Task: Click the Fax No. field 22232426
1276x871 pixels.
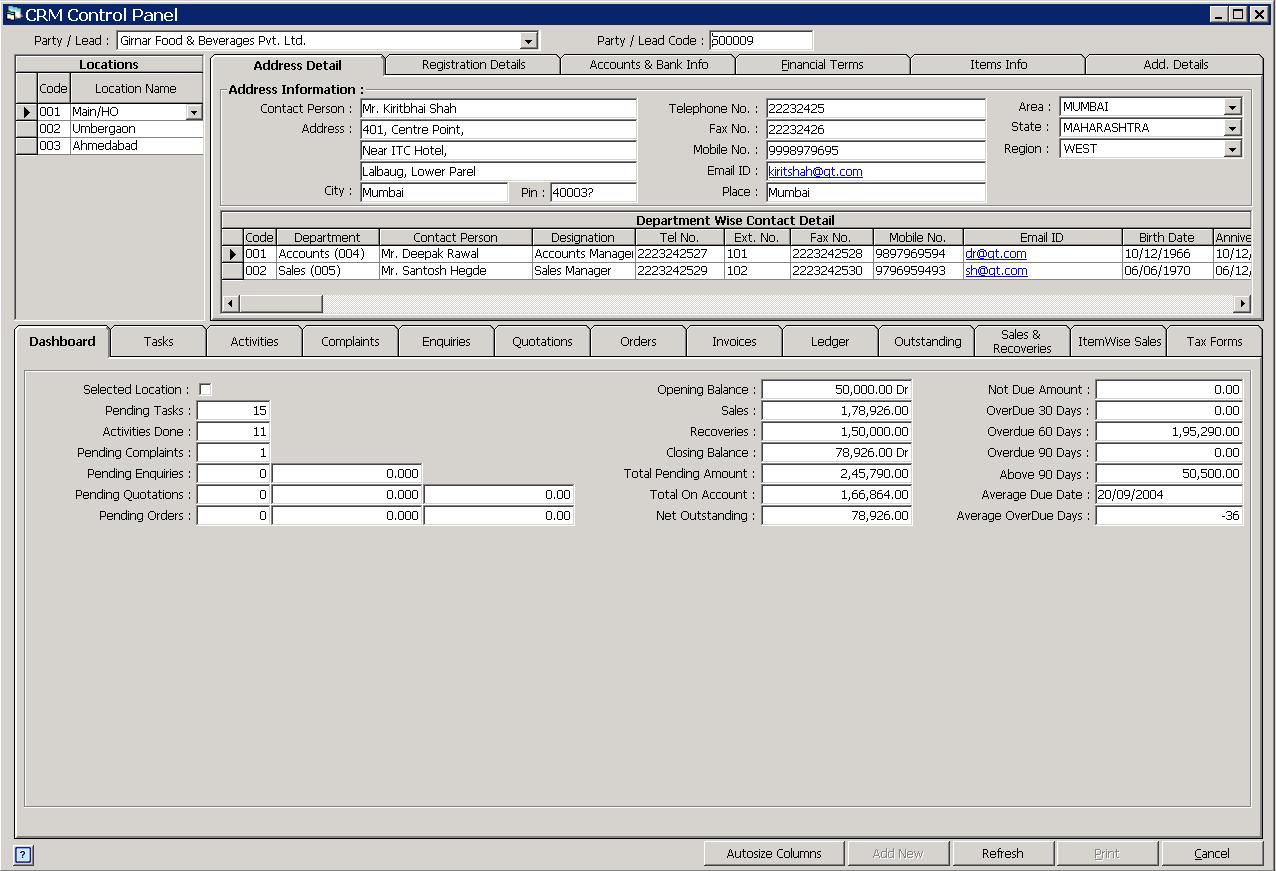Action: pyautogui.click(x=876, y=130)
